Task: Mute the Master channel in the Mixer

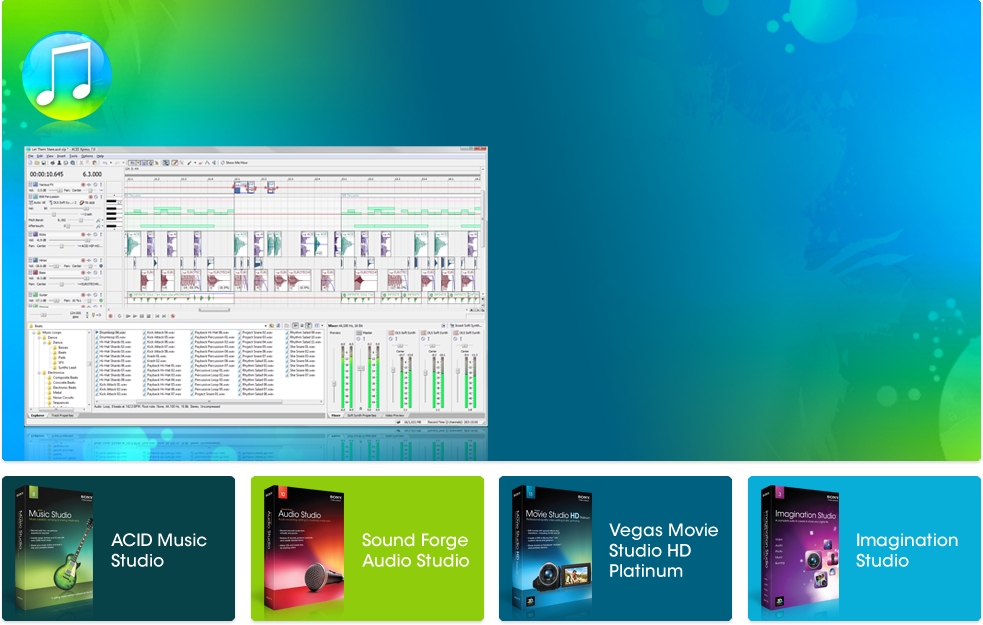Action: 358,338
